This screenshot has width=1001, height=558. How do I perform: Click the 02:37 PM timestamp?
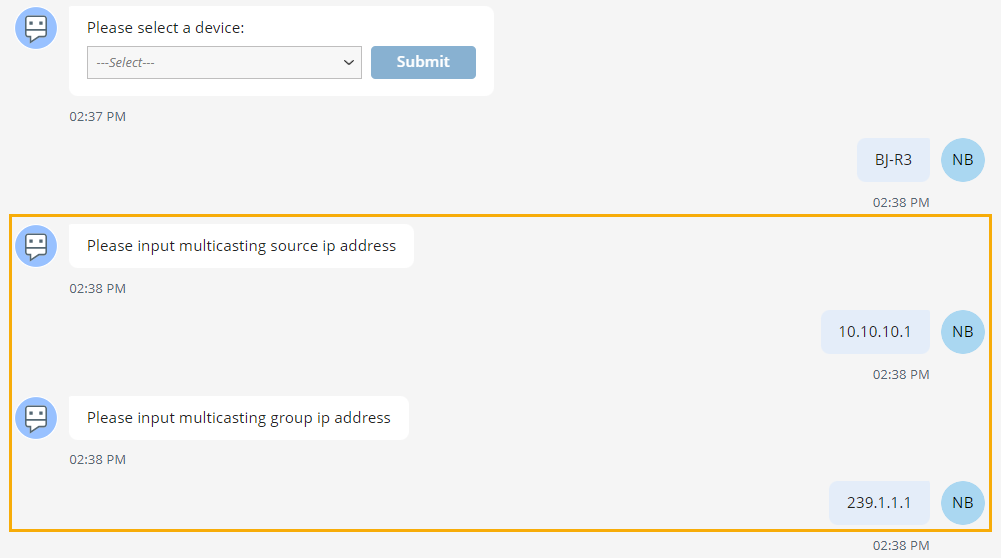click(98, 117)
